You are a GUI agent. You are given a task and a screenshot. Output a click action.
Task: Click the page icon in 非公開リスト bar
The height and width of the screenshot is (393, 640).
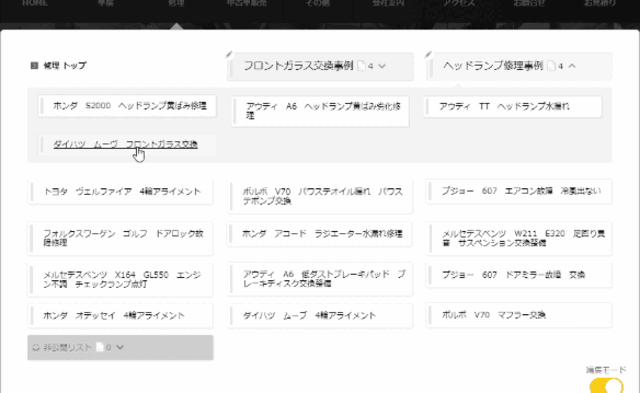coord(100,347)
